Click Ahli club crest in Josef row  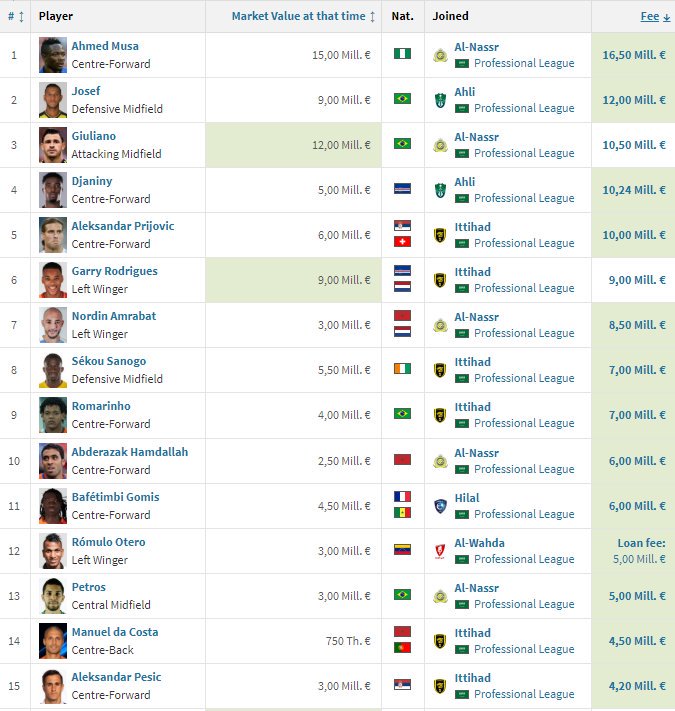(x=440, y=100)
